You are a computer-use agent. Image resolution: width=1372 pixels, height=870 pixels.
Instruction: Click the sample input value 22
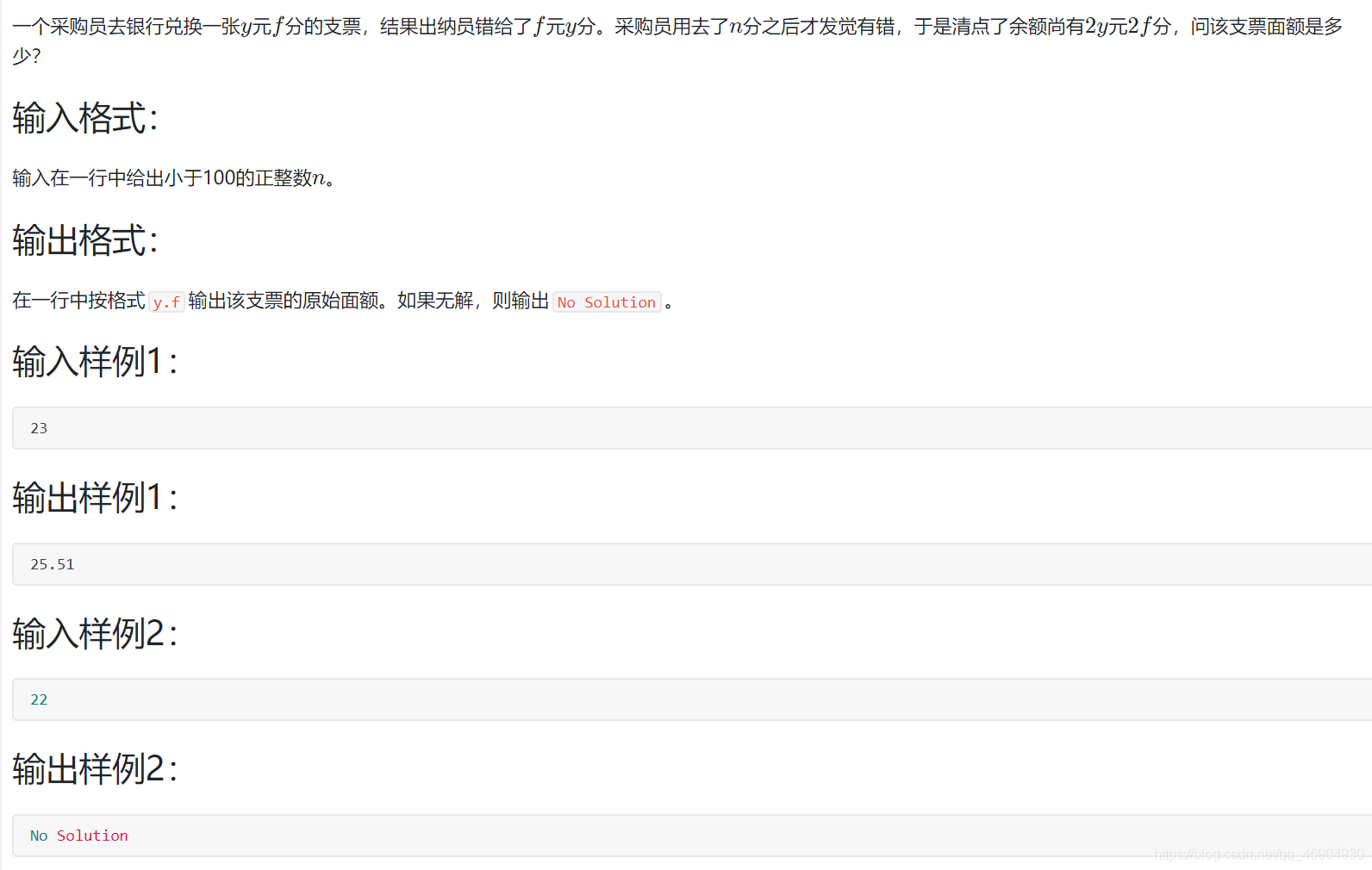(x=39, y=699)
